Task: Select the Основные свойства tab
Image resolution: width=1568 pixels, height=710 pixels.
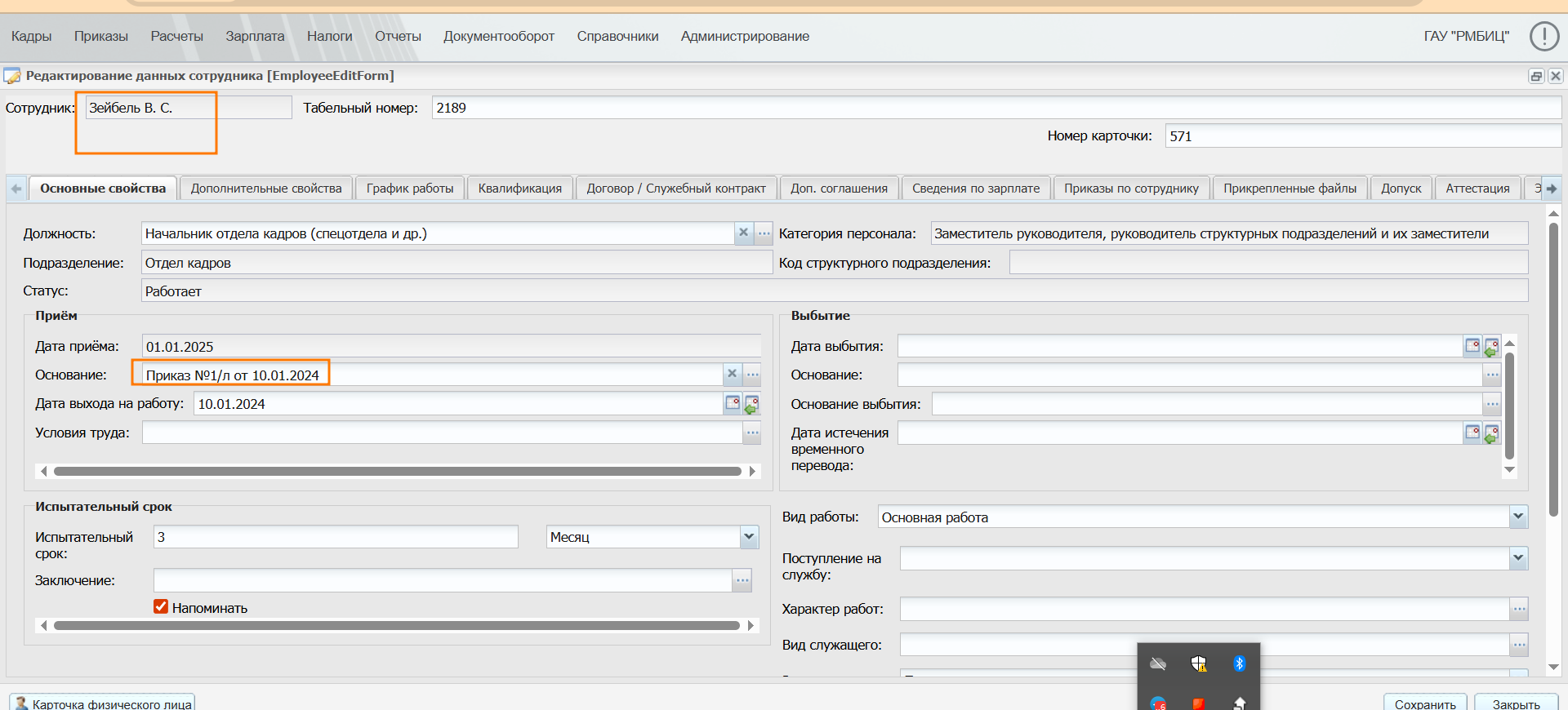Action: pos(103,188)
